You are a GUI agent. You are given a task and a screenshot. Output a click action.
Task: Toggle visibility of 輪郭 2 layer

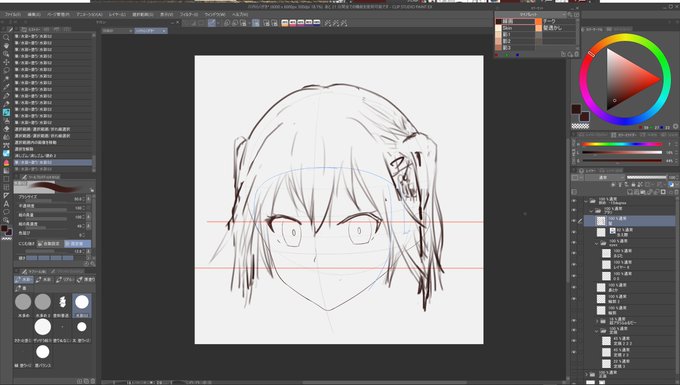tap(574, 299)
